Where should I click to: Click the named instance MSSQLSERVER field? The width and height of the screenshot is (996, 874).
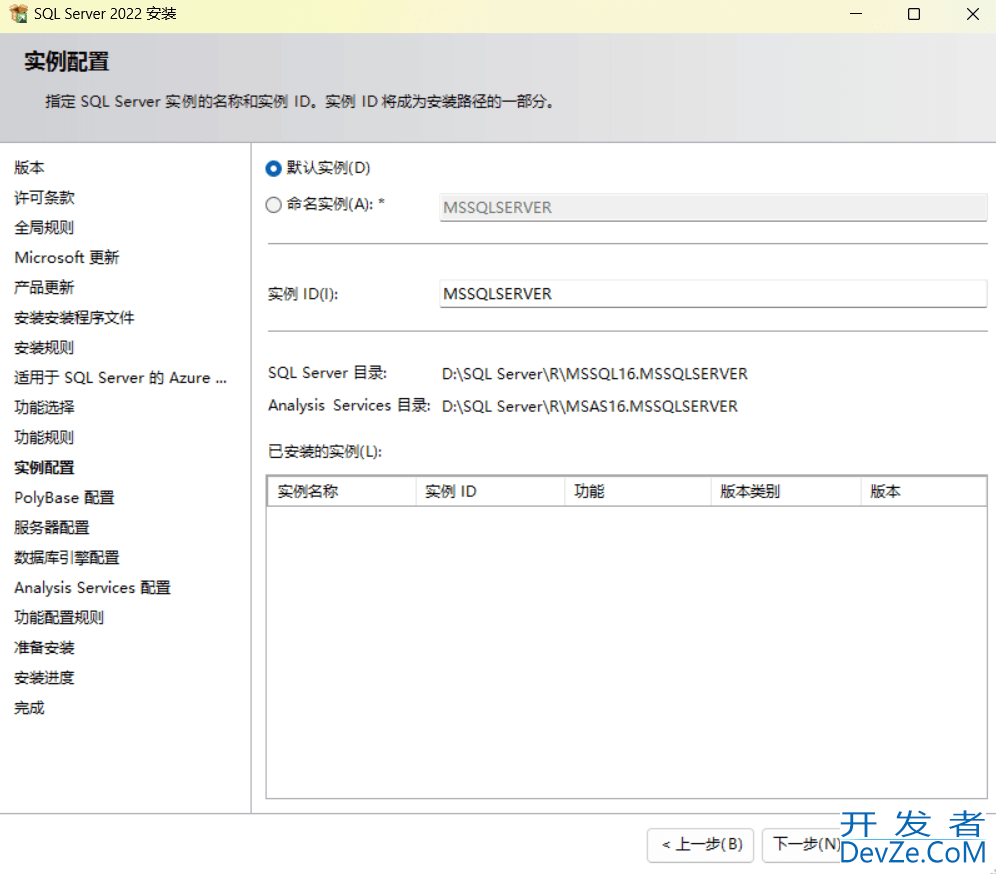click(x=713, y=208)
